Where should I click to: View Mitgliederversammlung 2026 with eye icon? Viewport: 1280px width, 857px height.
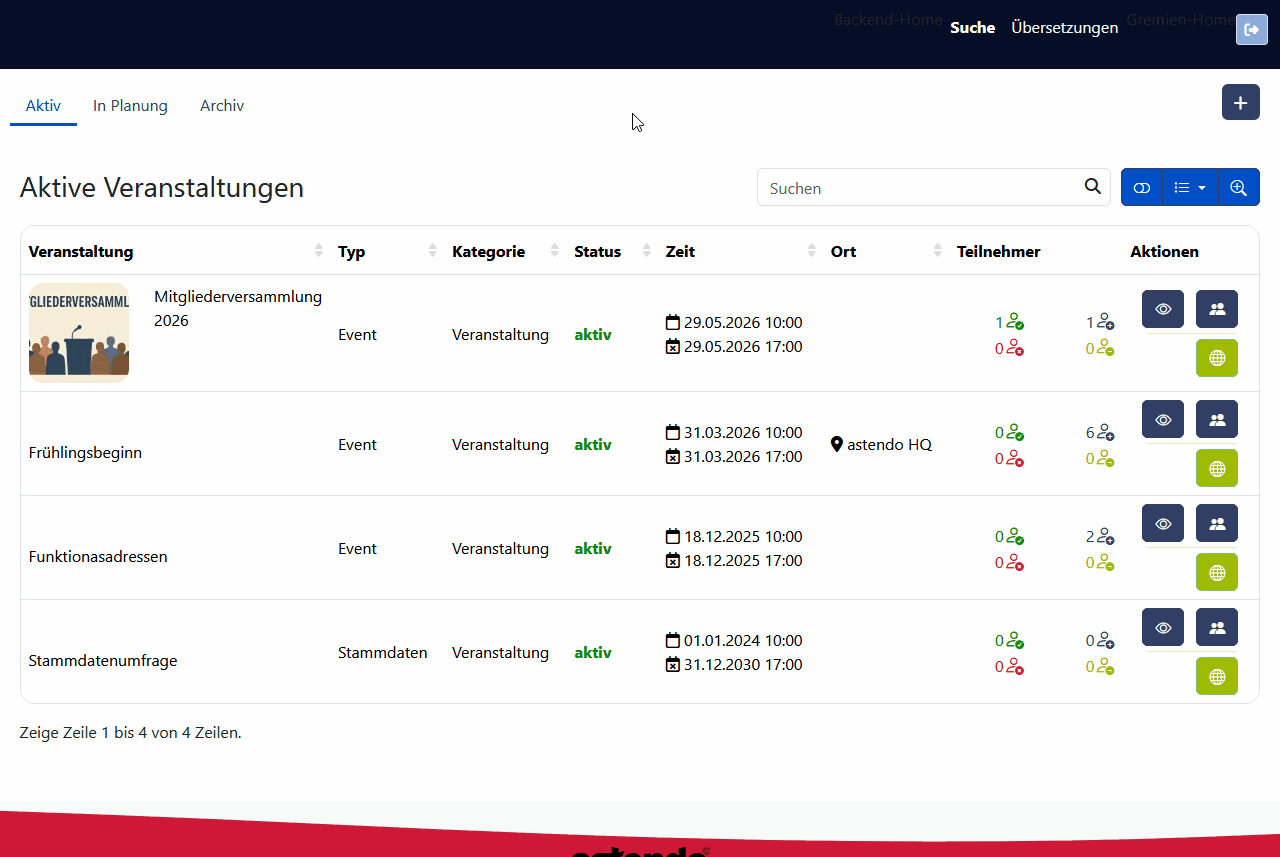(1162, 309)
